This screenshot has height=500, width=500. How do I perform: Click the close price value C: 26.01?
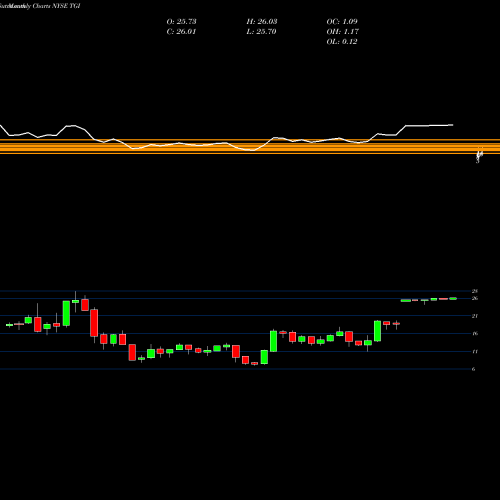point(181,32)
